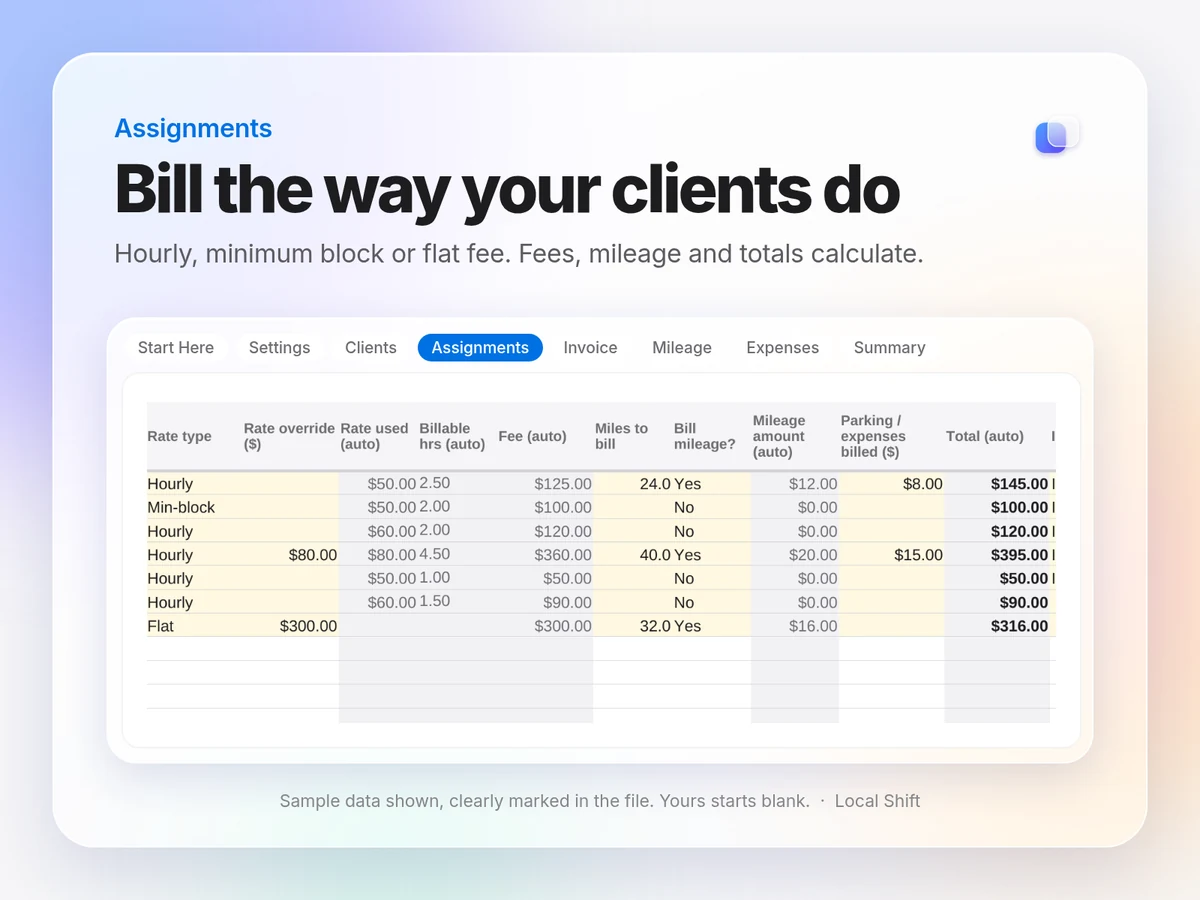The image size is (1200, 900).
Task: Click the 1.50 billable hours cell
Action: (456, 602)
